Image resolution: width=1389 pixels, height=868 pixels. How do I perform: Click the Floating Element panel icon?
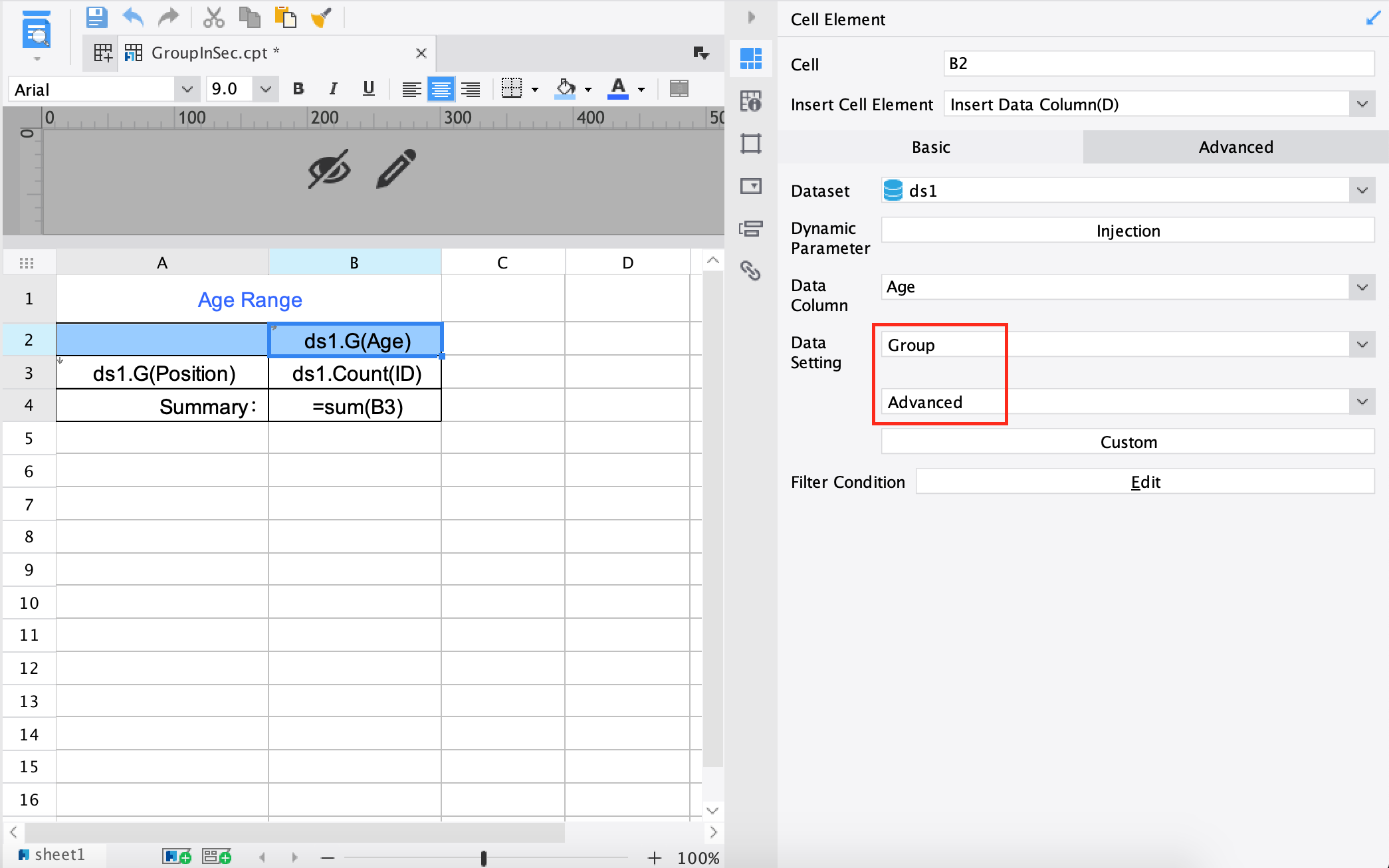[751, 144]
